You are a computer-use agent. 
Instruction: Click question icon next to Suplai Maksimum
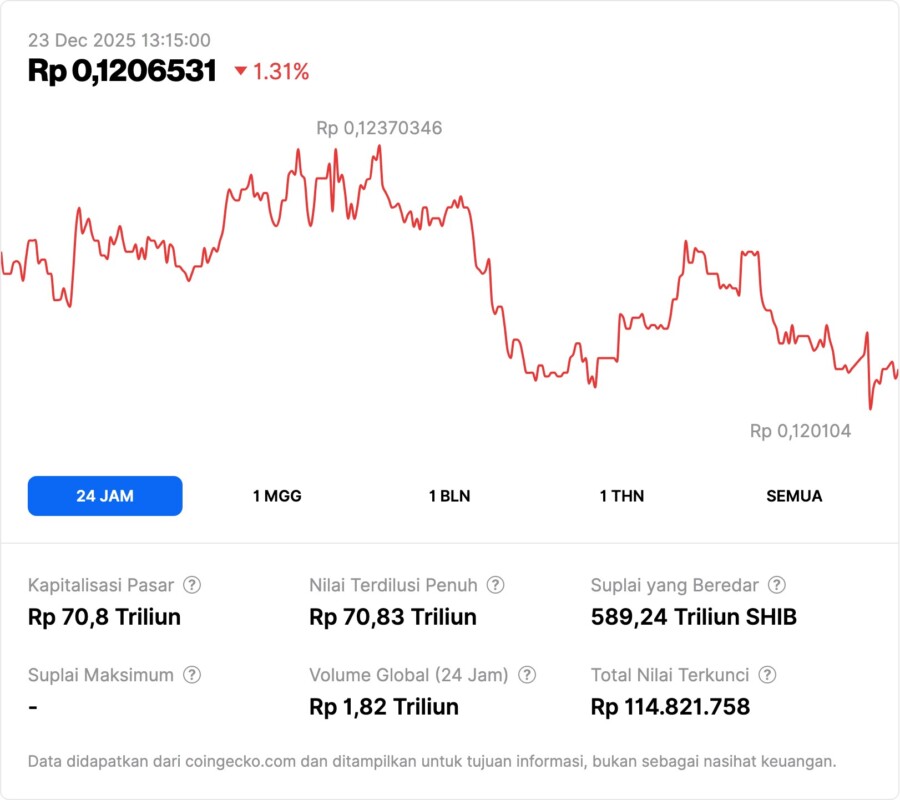click(192, 675)
